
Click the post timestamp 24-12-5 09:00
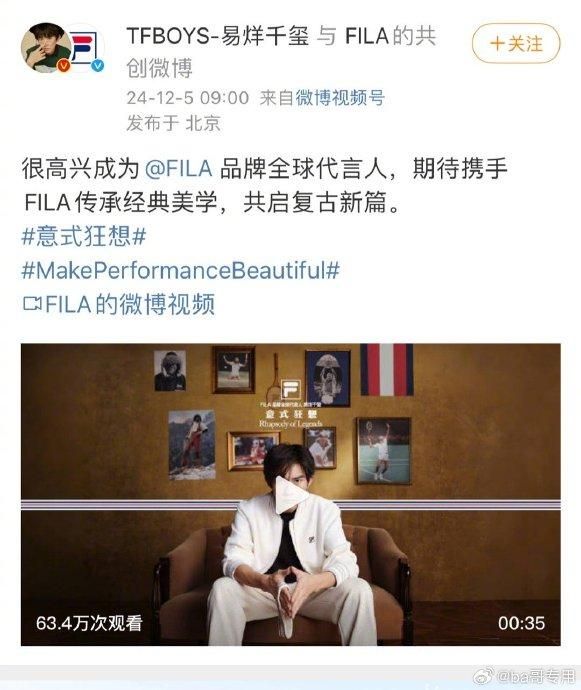pyautogui.click(x=188, y=98)
